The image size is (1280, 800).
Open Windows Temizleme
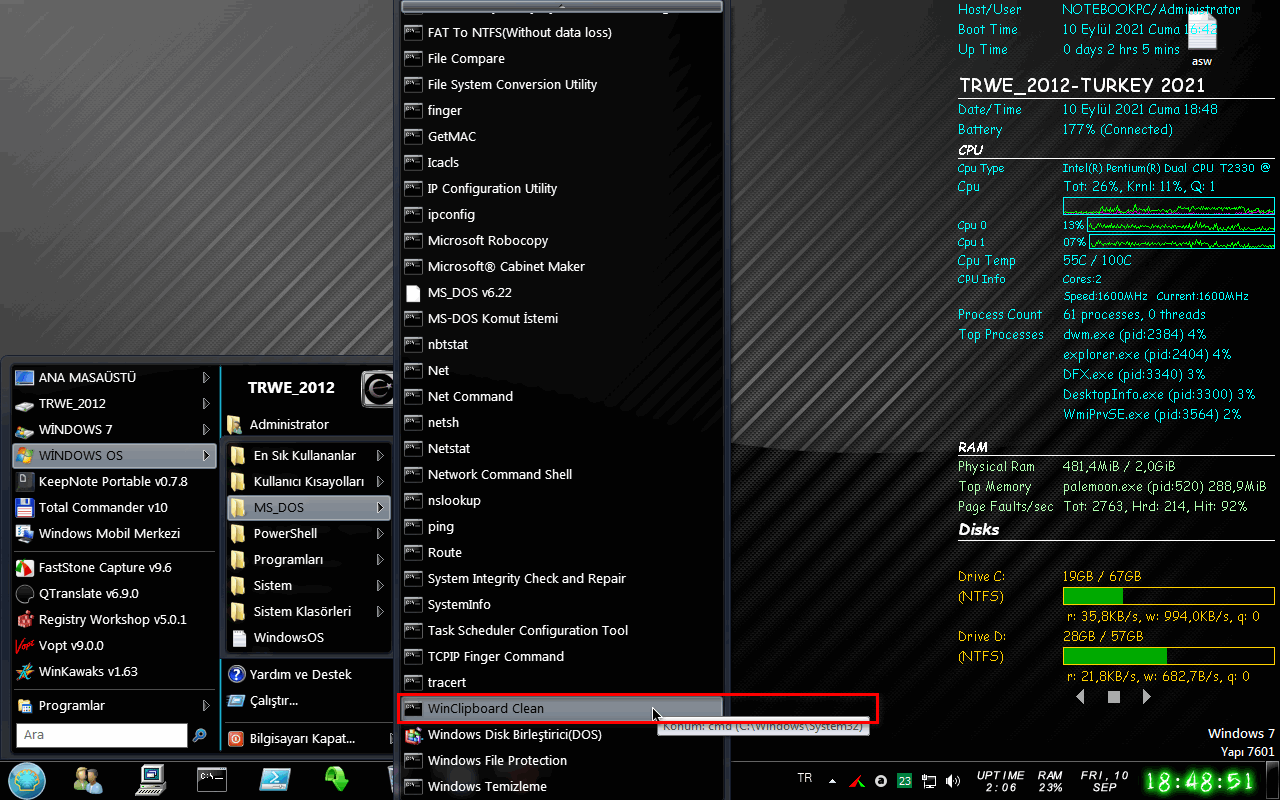pyautogui.click(x=561, y=786)
